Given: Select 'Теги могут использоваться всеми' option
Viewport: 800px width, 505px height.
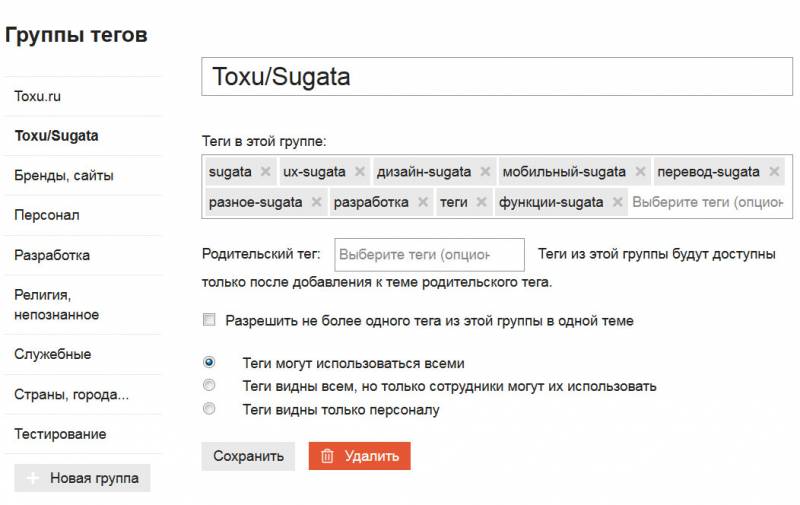Looking at the screenshot, I should click(x=209, y=362).
